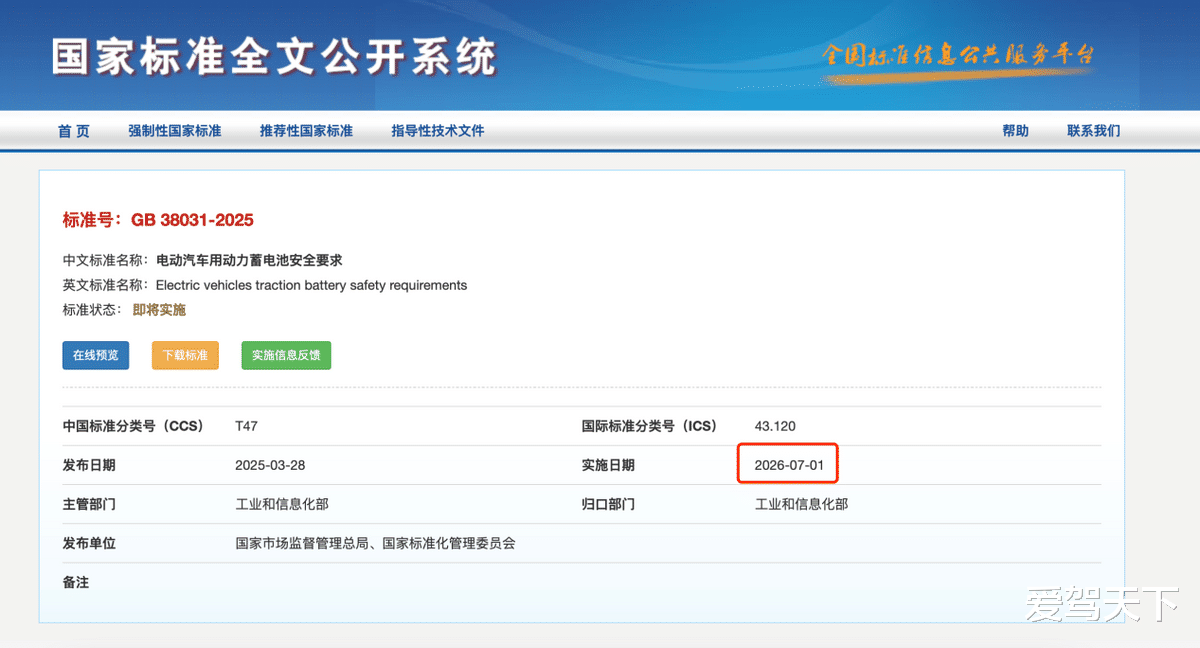Click the English name Electric vehicles traction battery
1200x648 pixels.
tap(311, 285)
